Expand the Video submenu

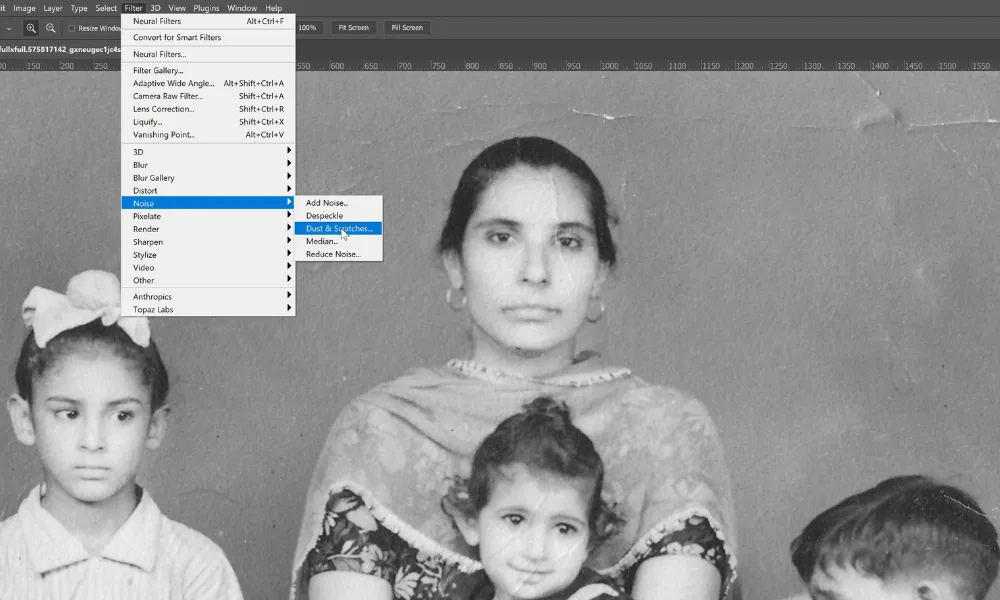[x=208, y=268]
